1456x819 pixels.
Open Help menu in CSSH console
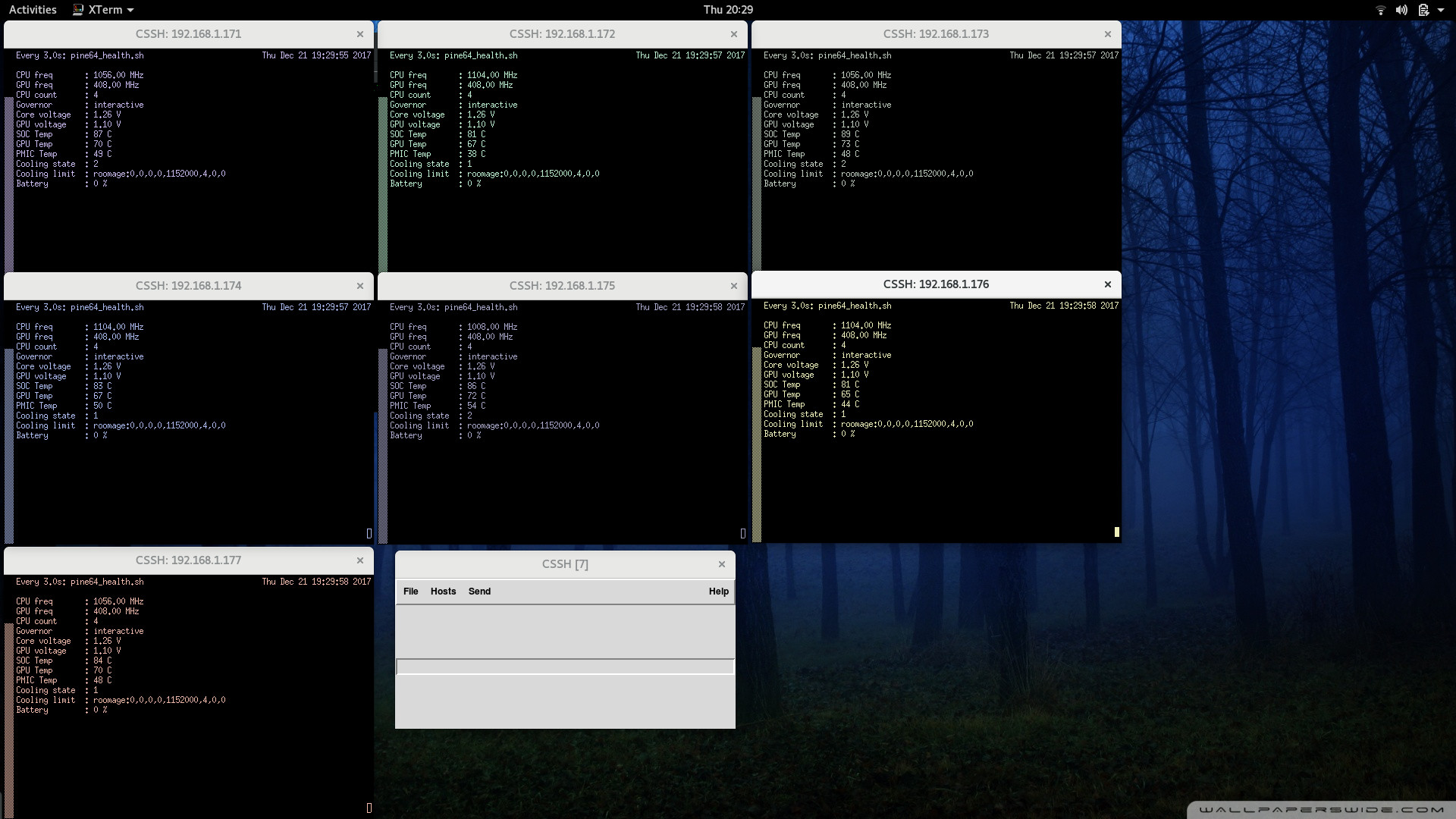coord(718,591)
